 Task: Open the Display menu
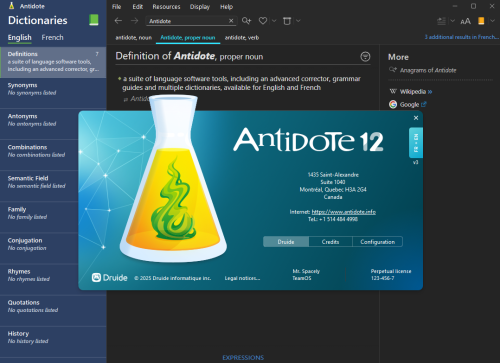tap(200, 7)
